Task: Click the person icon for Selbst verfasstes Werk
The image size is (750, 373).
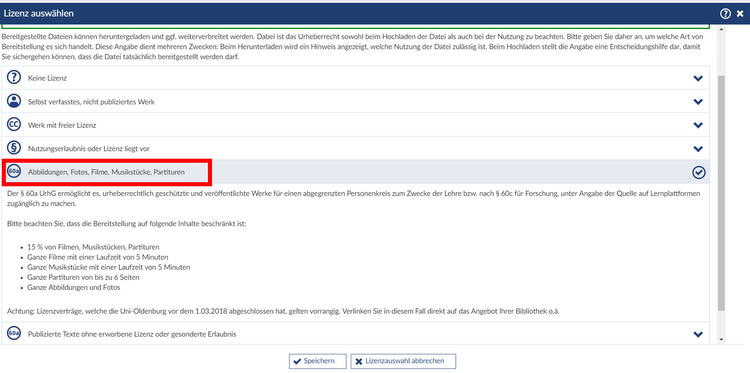Action: 14,101
